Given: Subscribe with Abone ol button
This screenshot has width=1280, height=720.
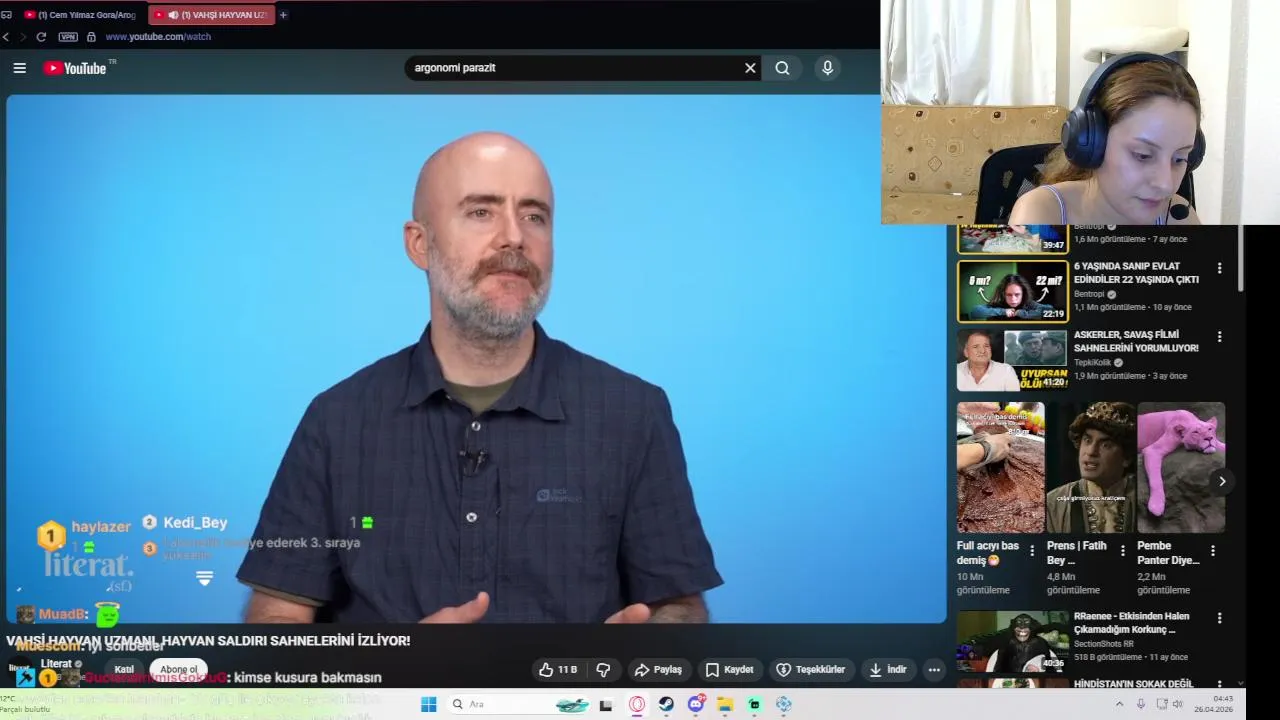Looking at the screenshot, I should click(x=179, y=670).
